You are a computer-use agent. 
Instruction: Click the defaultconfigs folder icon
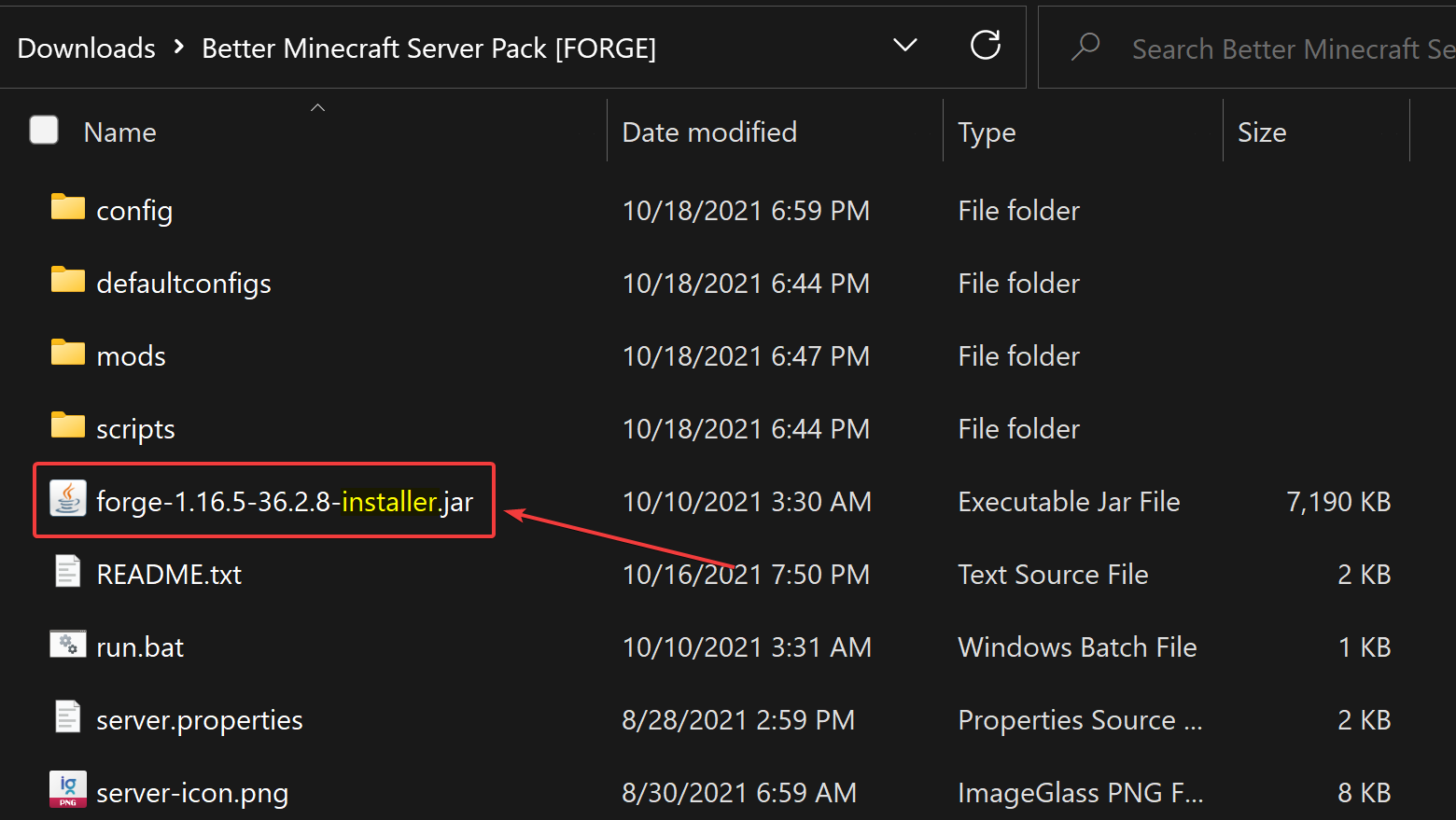67,280
